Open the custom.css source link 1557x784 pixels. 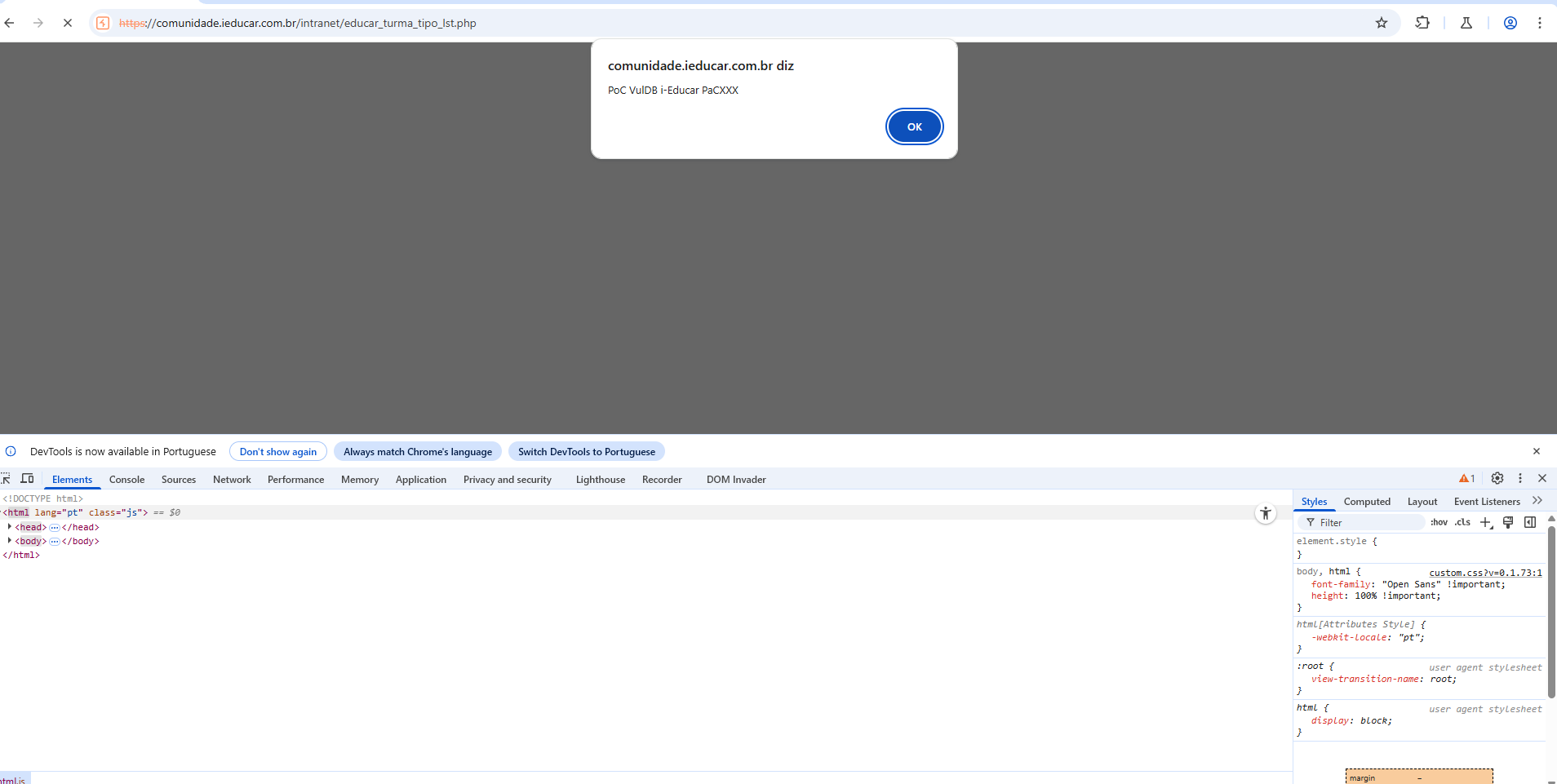1485,573
